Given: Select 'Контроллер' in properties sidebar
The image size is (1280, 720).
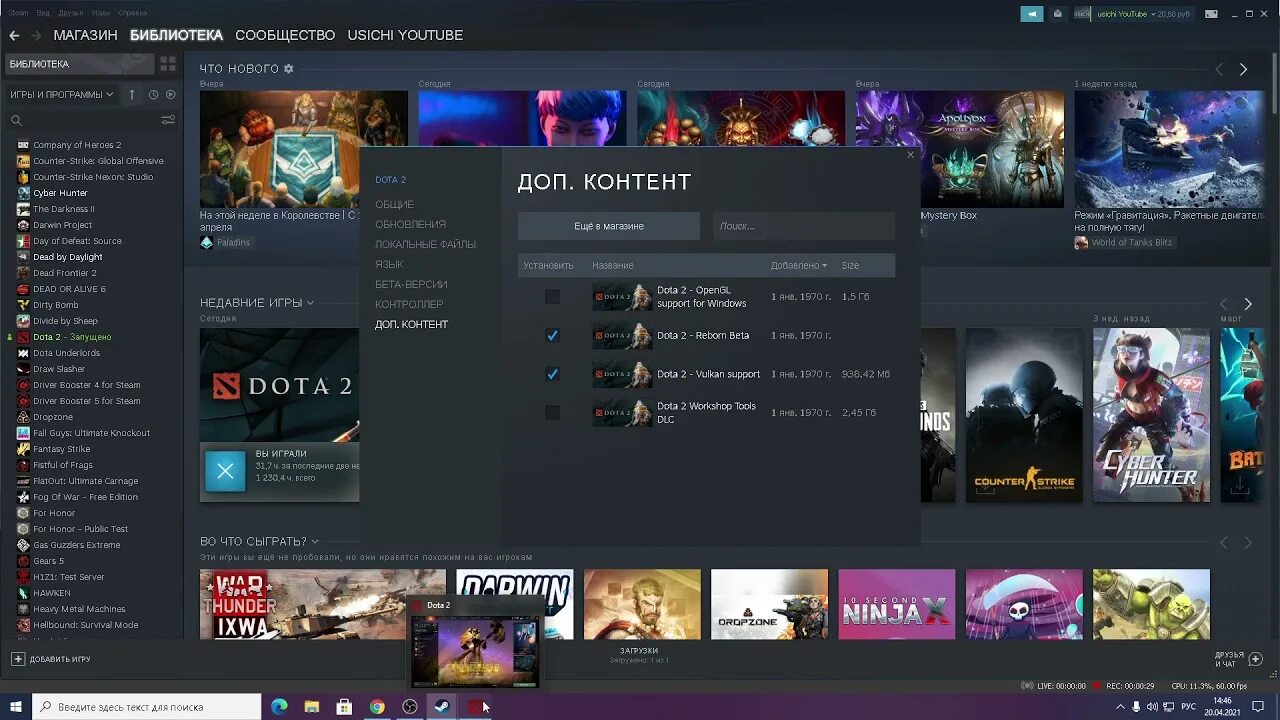Looking at the screenshot, I should click(409, 304).
